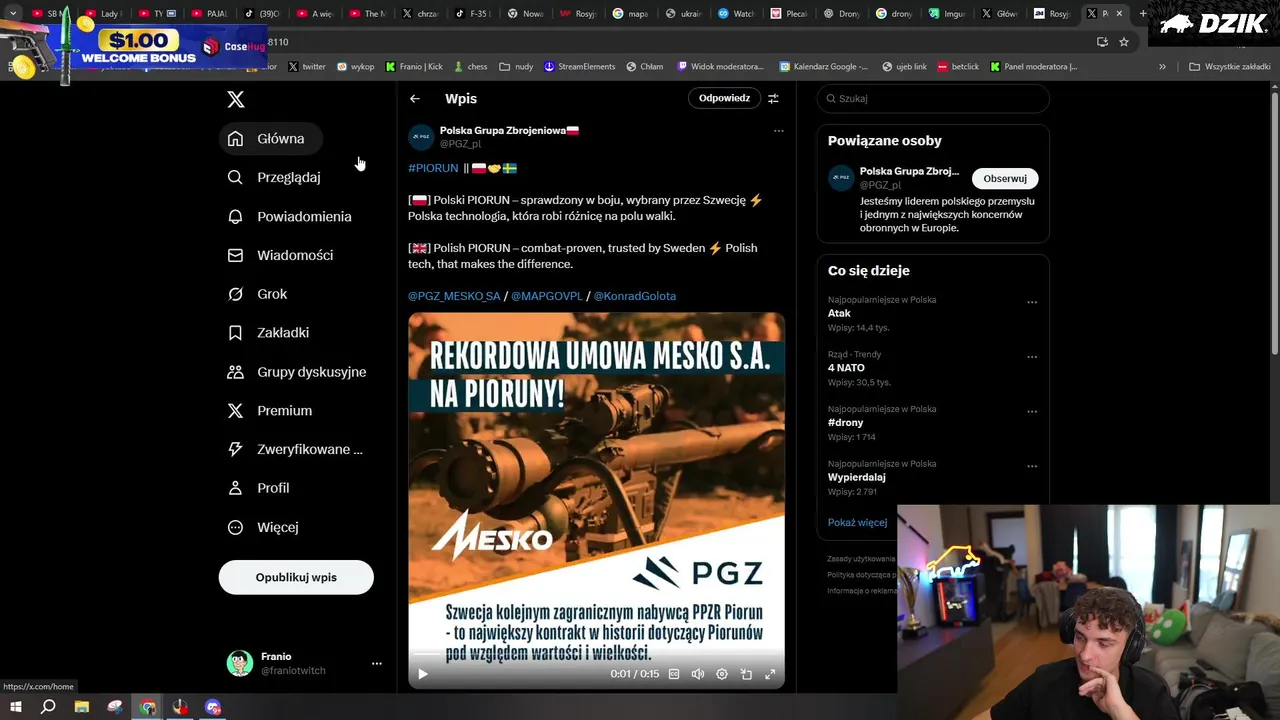The image size is (1280, 720).
Task: Bookmark this page with star icon
Action: pos(1124,42)
